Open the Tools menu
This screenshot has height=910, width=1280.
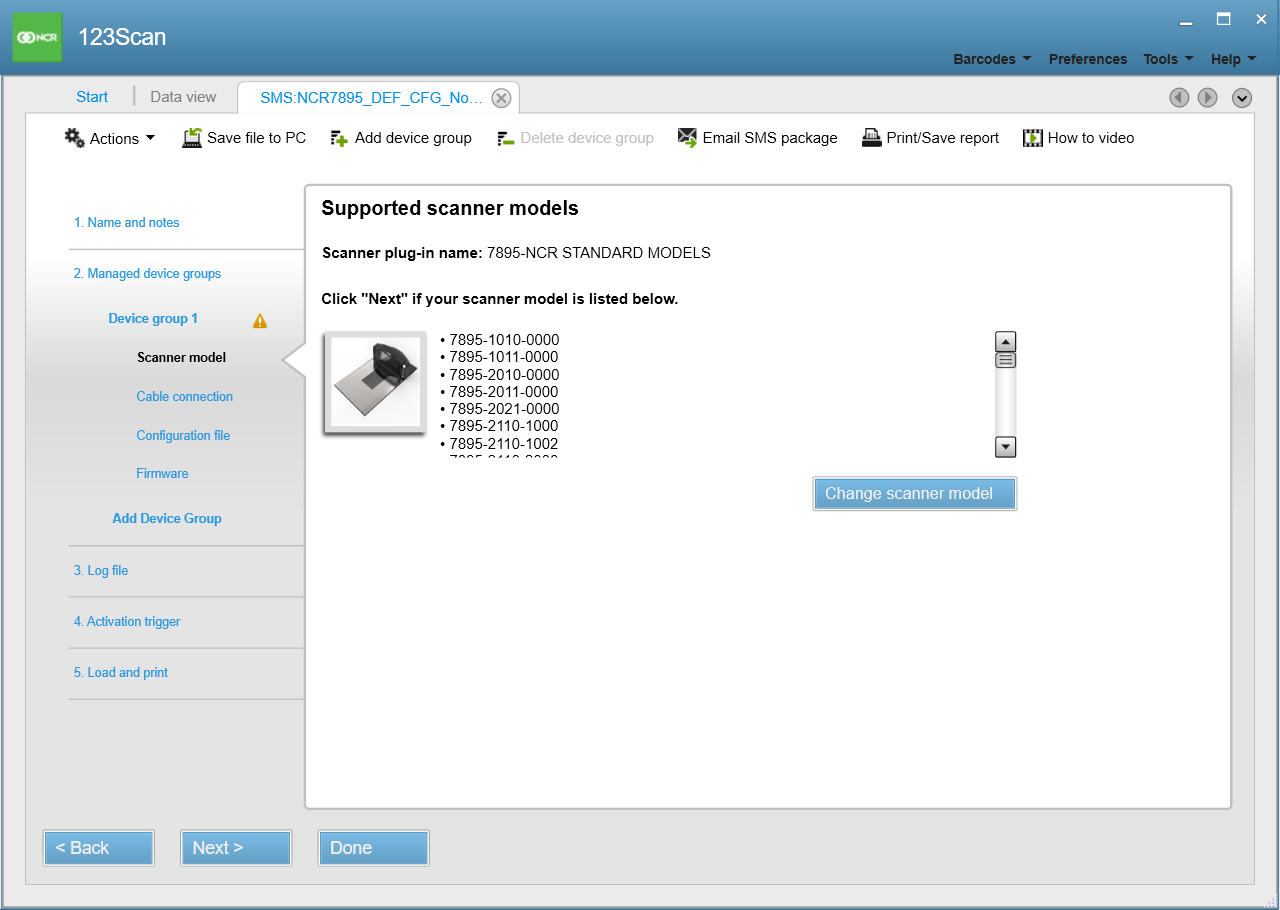1168,59
